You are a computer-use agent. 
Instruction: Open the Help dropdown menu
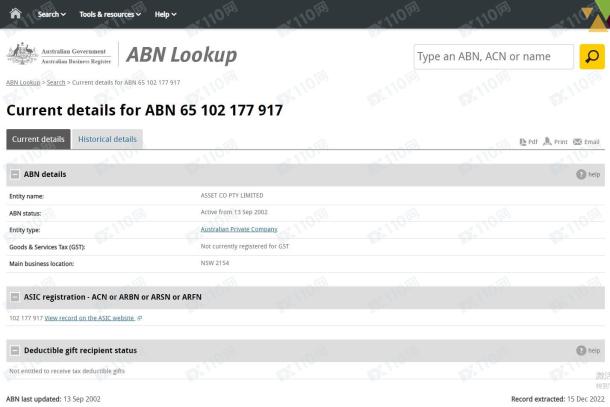click(x=165, y=14)
